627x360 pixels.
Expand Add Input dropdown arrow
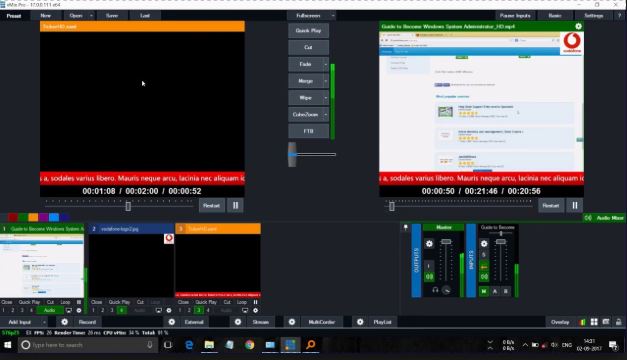point(44,322)
